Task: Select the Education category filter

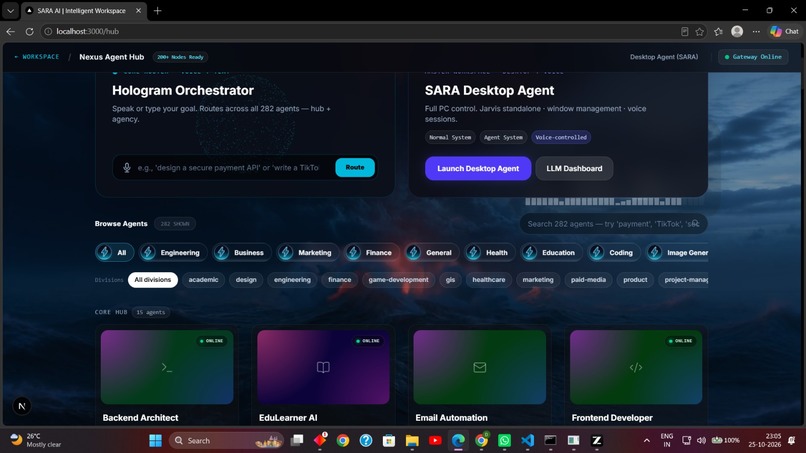Action: [x=551, y=252]
